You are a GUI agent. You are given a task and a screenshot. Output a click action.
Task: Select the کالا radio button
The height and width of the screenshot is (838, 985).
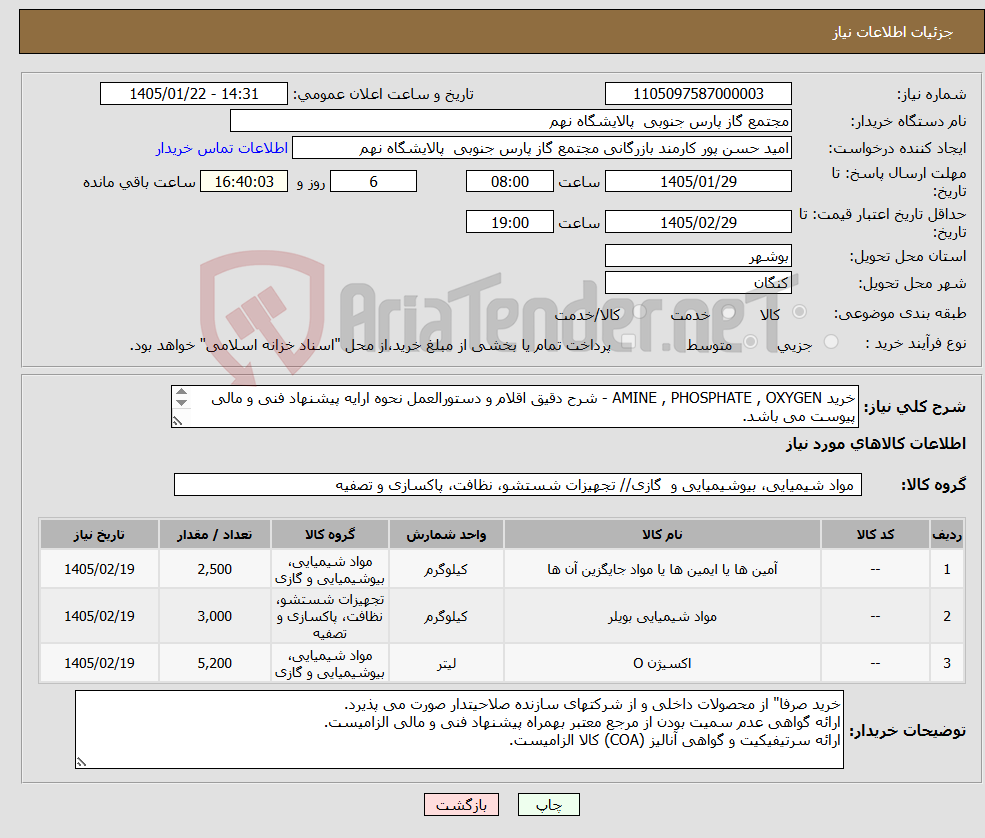point(800,312)
